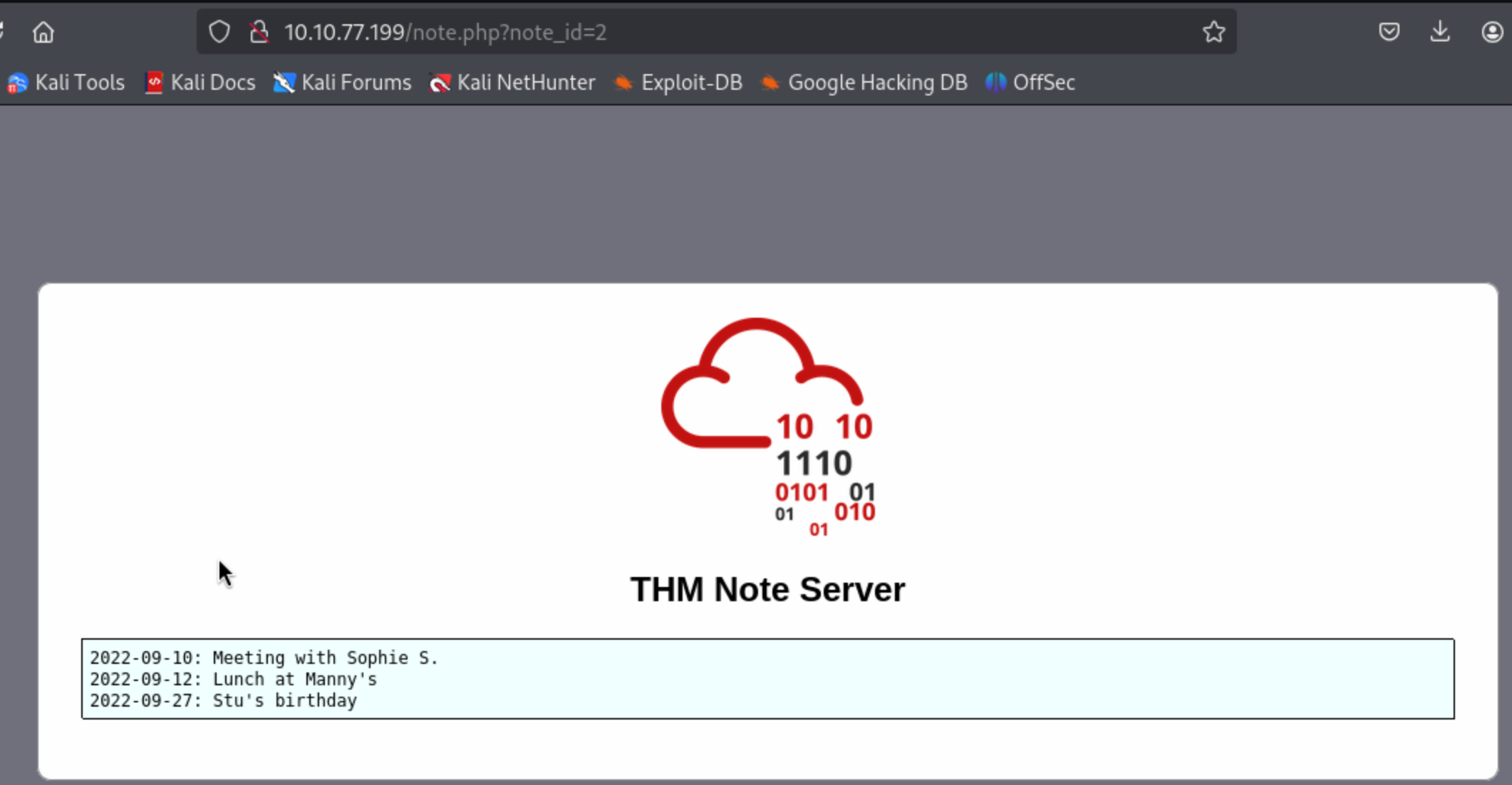Open the Kali Tools bookmark
Screen dimensions: 1512x785
point(66,83)
